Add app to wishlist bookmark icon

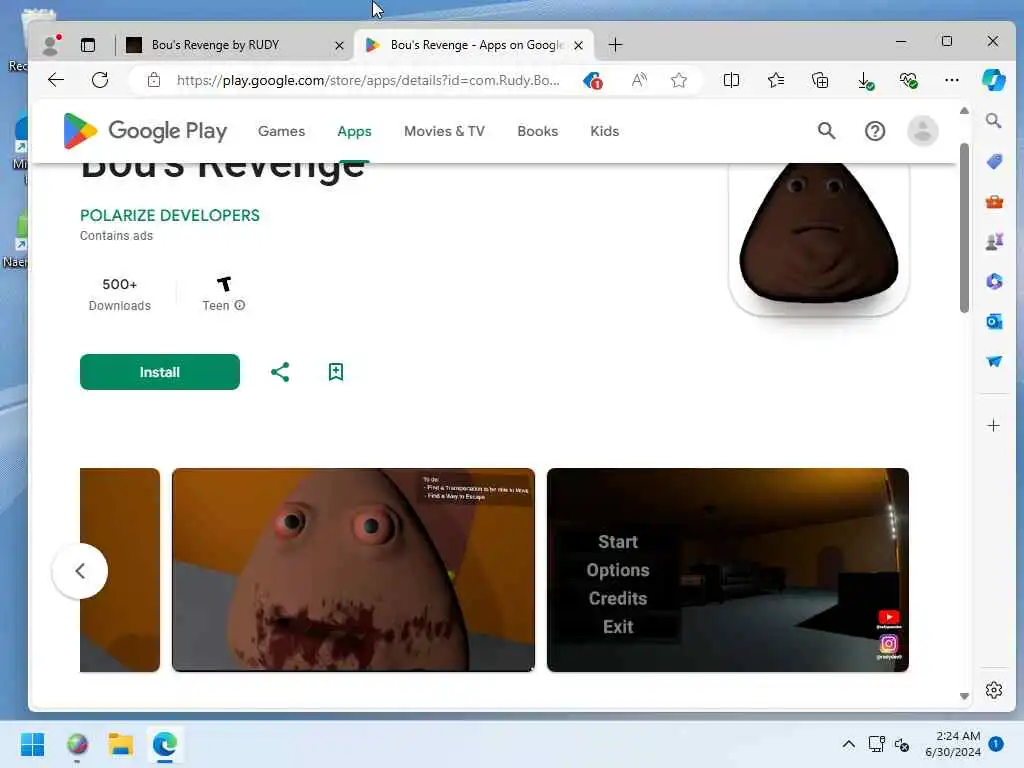click(336, 372)
